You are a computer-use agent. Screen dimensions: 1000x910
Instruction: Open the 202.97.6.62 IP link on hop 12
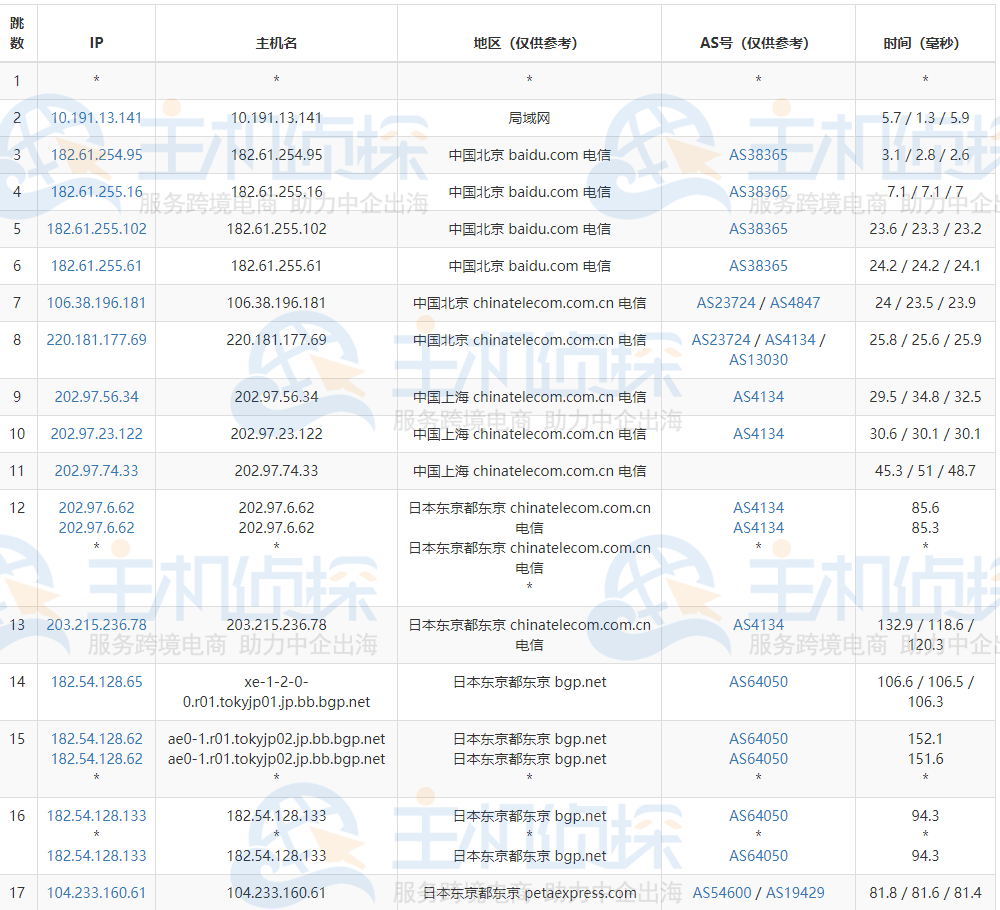(95, 507)
